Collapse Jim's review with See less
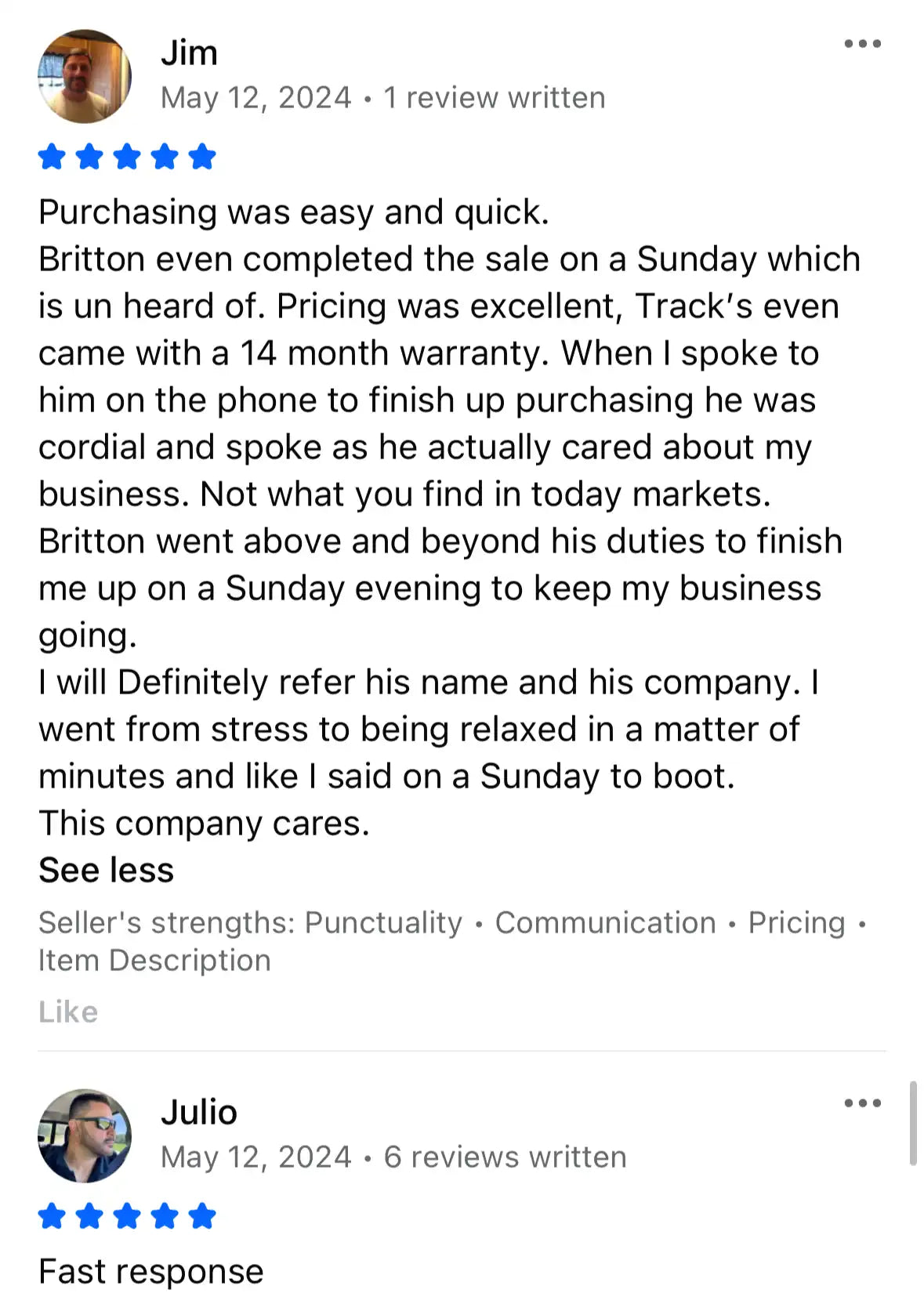Screen dimensions: 924x1311 tap(107, 871)
